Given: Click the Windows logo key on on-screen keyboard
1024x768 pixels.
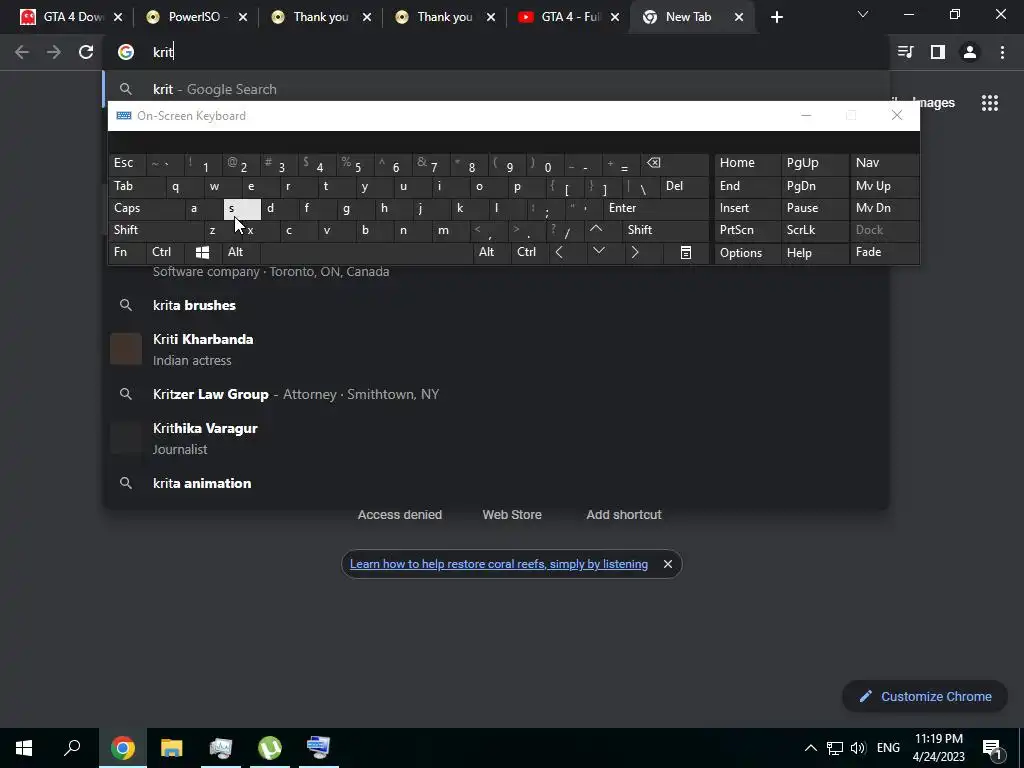Looking at the screenshot, I should [203, 252].
